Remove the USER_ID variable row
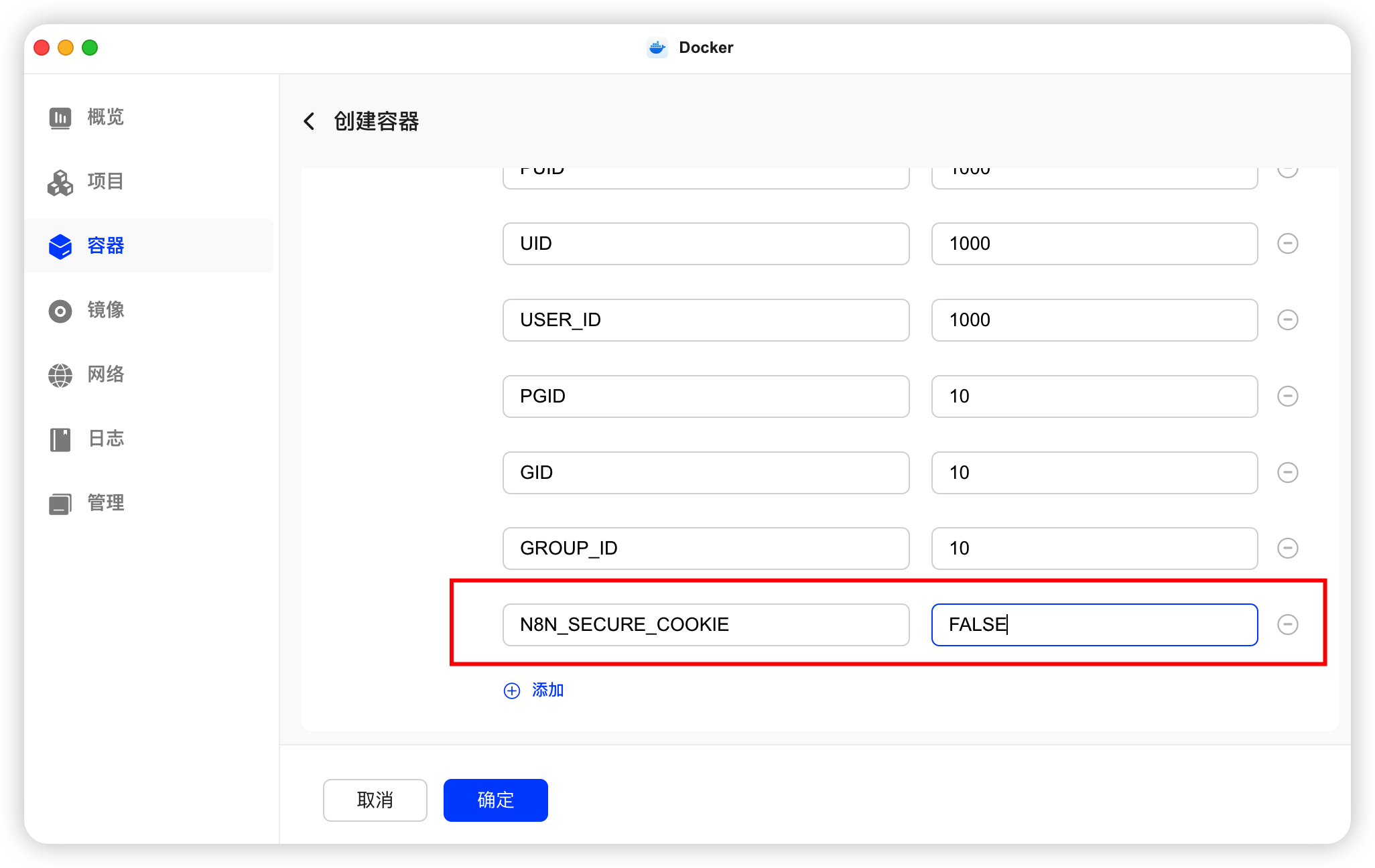This screenshot has width=1375, height=868. (x=1287, y=320)
